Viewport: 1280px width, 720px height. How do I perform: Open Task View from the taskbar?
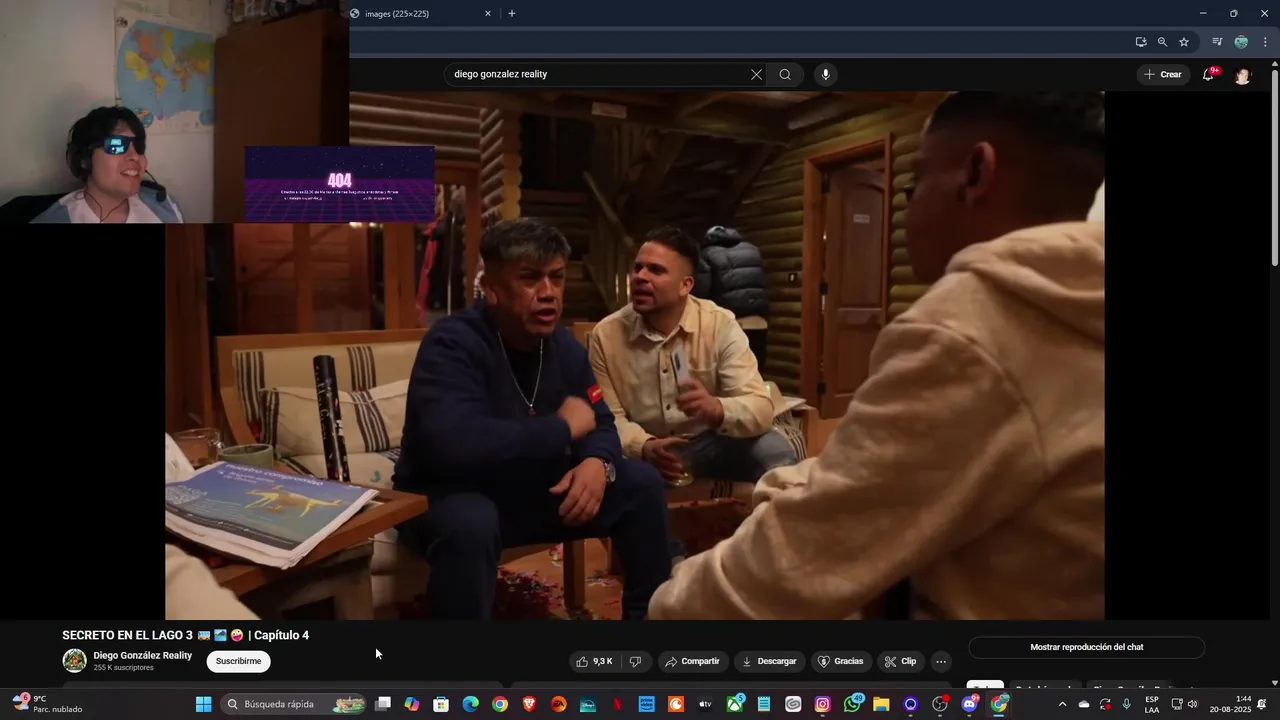(382, 704)
